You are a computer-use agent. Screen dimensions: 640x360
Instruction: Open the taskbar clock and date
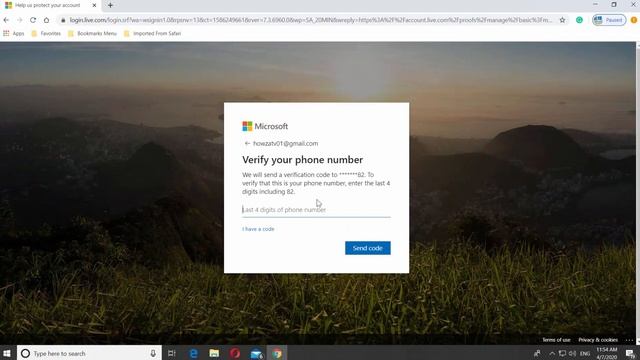[x=607, y=353]
